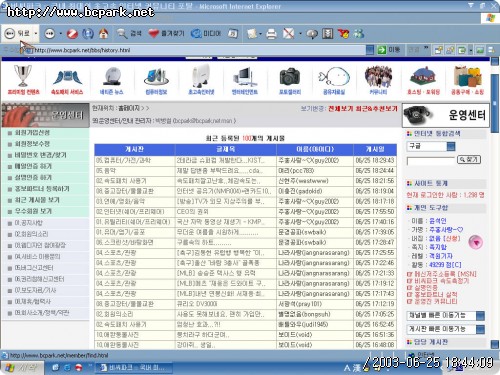Open the wings 속도패치 서비스 icon
This screenshot has width=500, height=375.
pos(67,81)
